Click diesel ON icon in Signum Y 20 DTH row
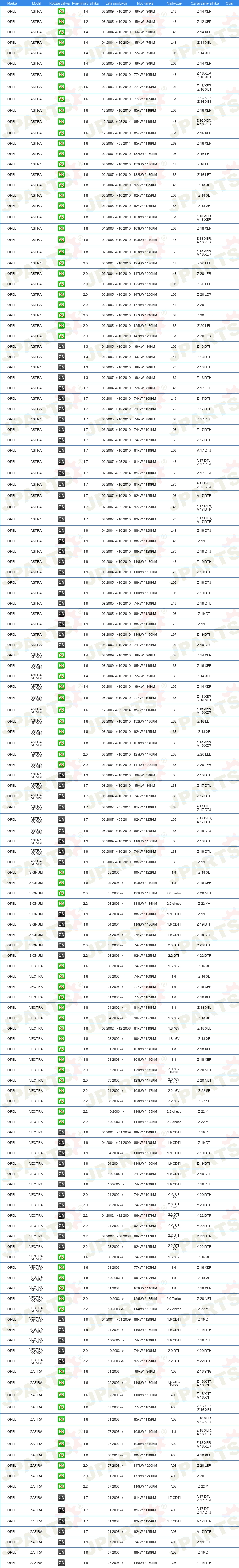Screen dimensions: 239x1568 coord(61,945)
